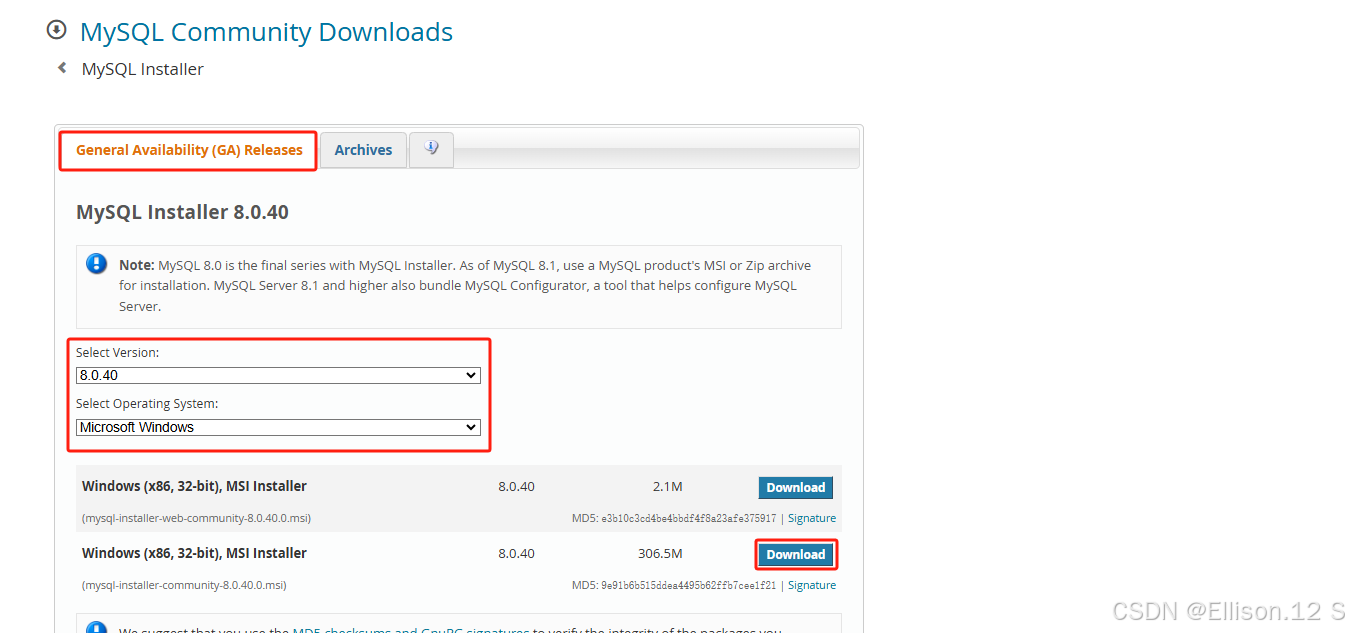This screenshot has width=1349, height=633.
Task: Click the Select Operating System label
Action: (x=147, y=404)
